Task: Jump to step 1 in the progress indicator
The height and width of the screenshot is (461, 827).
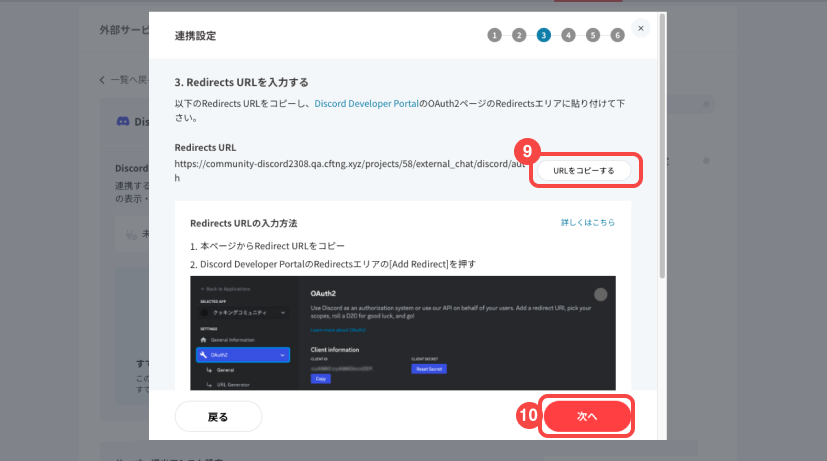Action: 494,35
